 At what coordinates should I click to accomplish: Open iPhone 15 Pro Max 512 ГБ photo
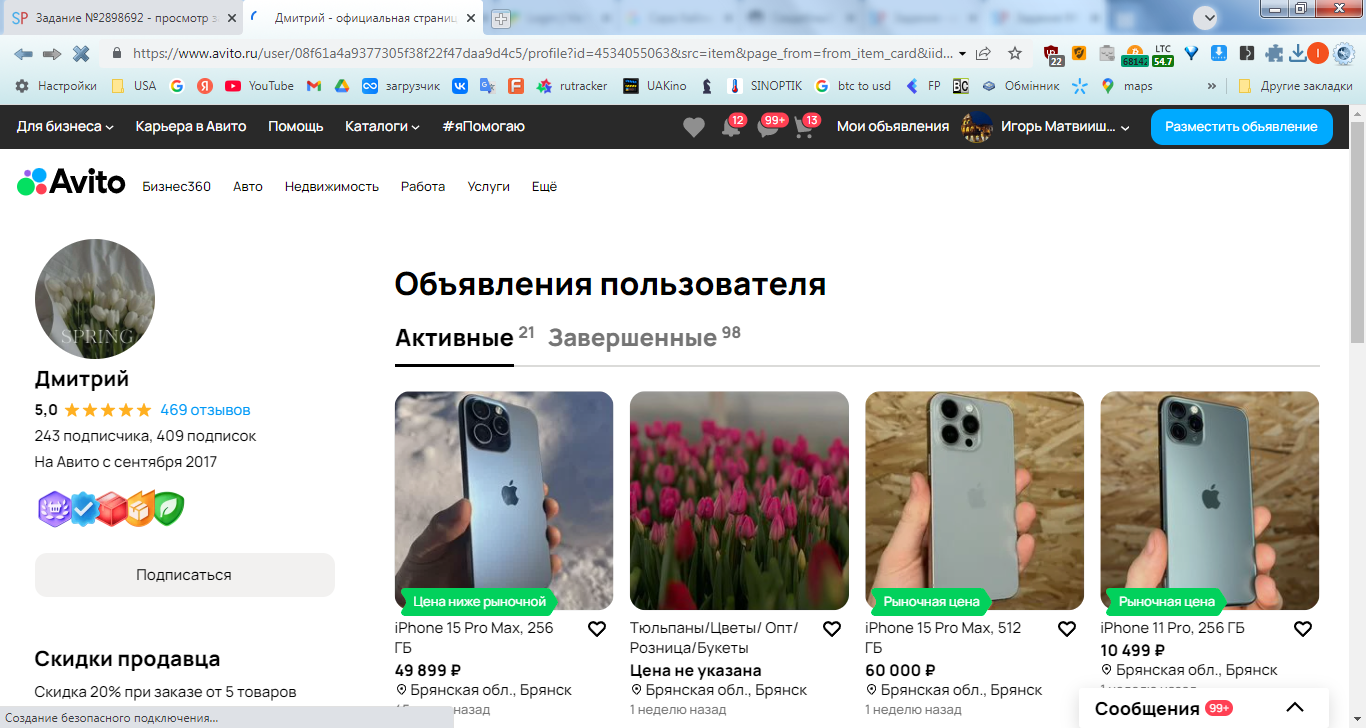pos(974,500)
